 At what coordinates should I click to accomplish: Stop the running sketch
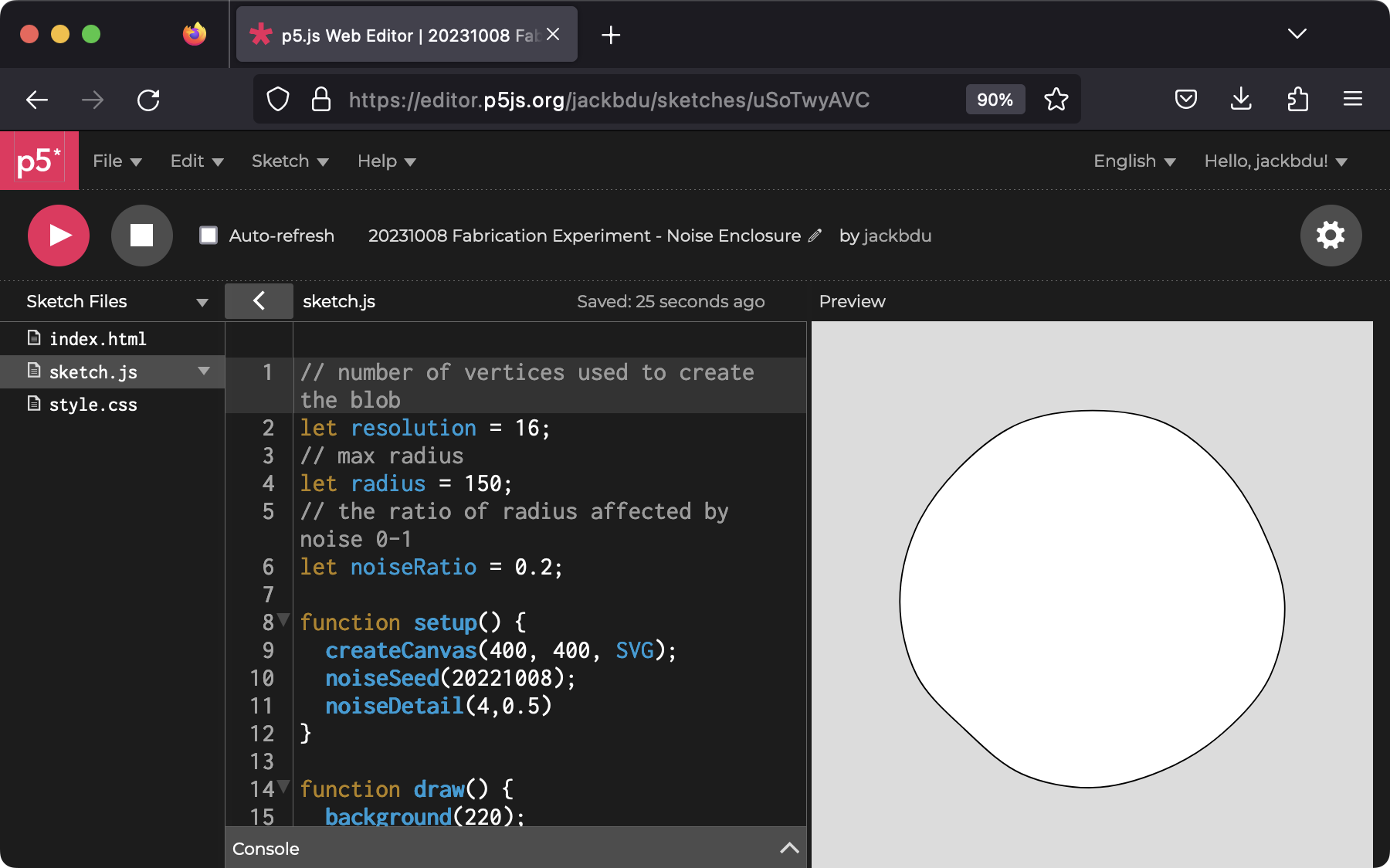coord(141,236)
